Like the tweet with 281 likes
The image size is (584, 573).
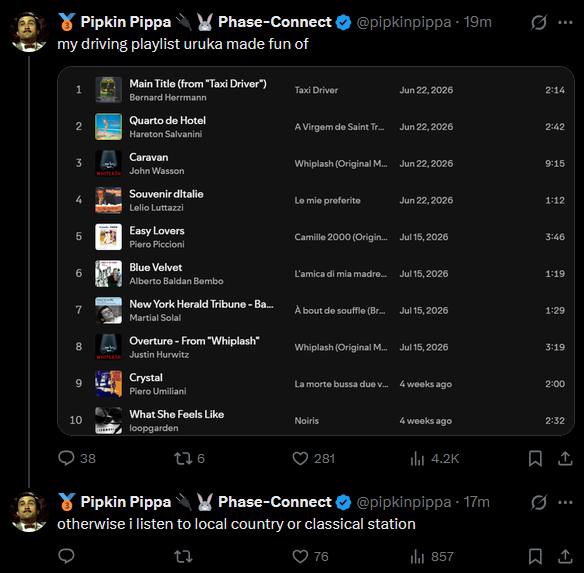click(314, 458)
